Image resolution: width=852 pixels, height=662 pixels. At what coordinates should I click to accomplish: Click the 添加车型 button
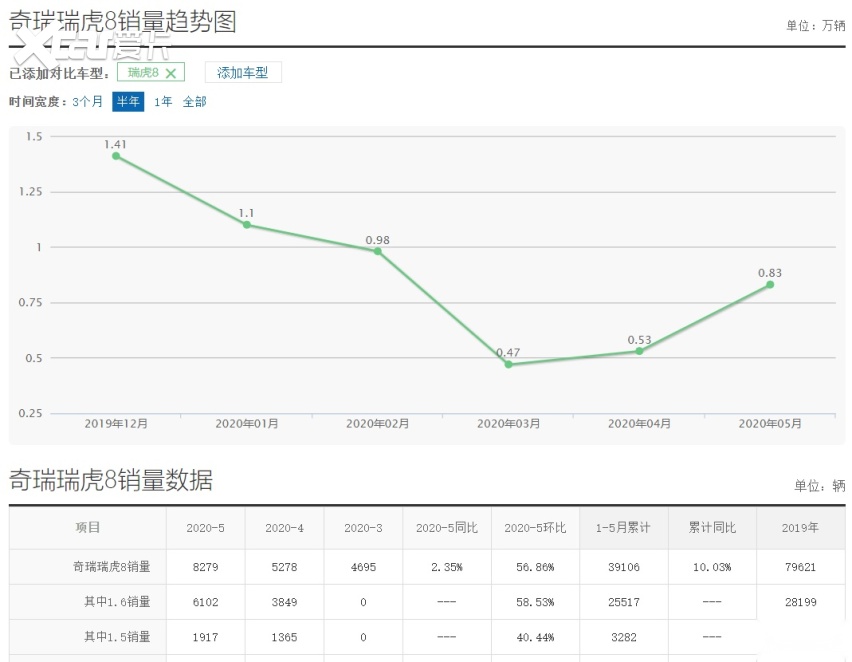(243, 72)
